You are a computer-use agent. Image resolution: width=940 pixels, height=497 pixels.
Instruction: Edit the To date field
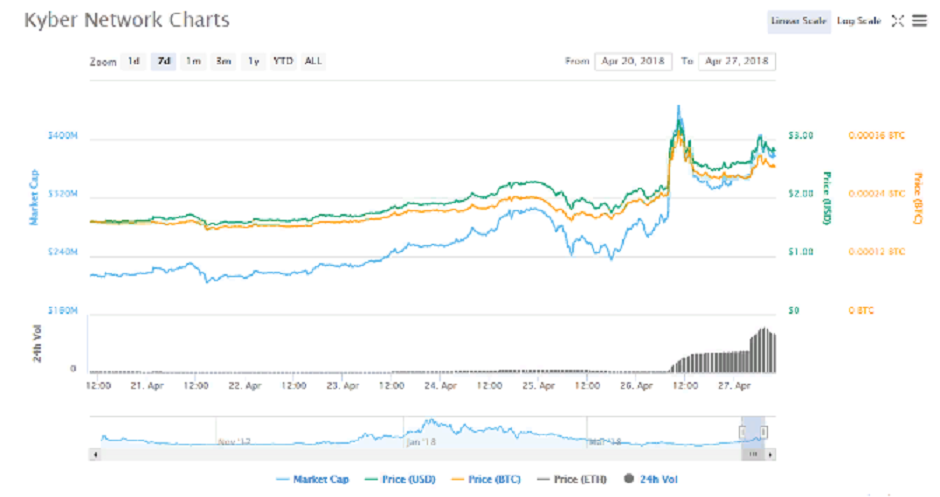point(737,61)
